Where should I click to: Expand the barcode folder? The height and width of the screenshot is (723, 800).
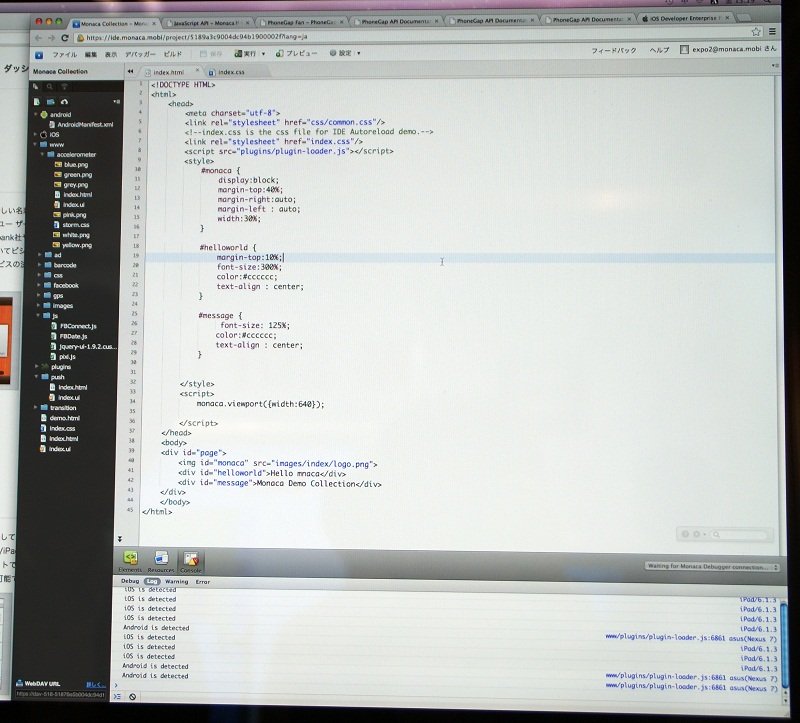pos(39,265)
